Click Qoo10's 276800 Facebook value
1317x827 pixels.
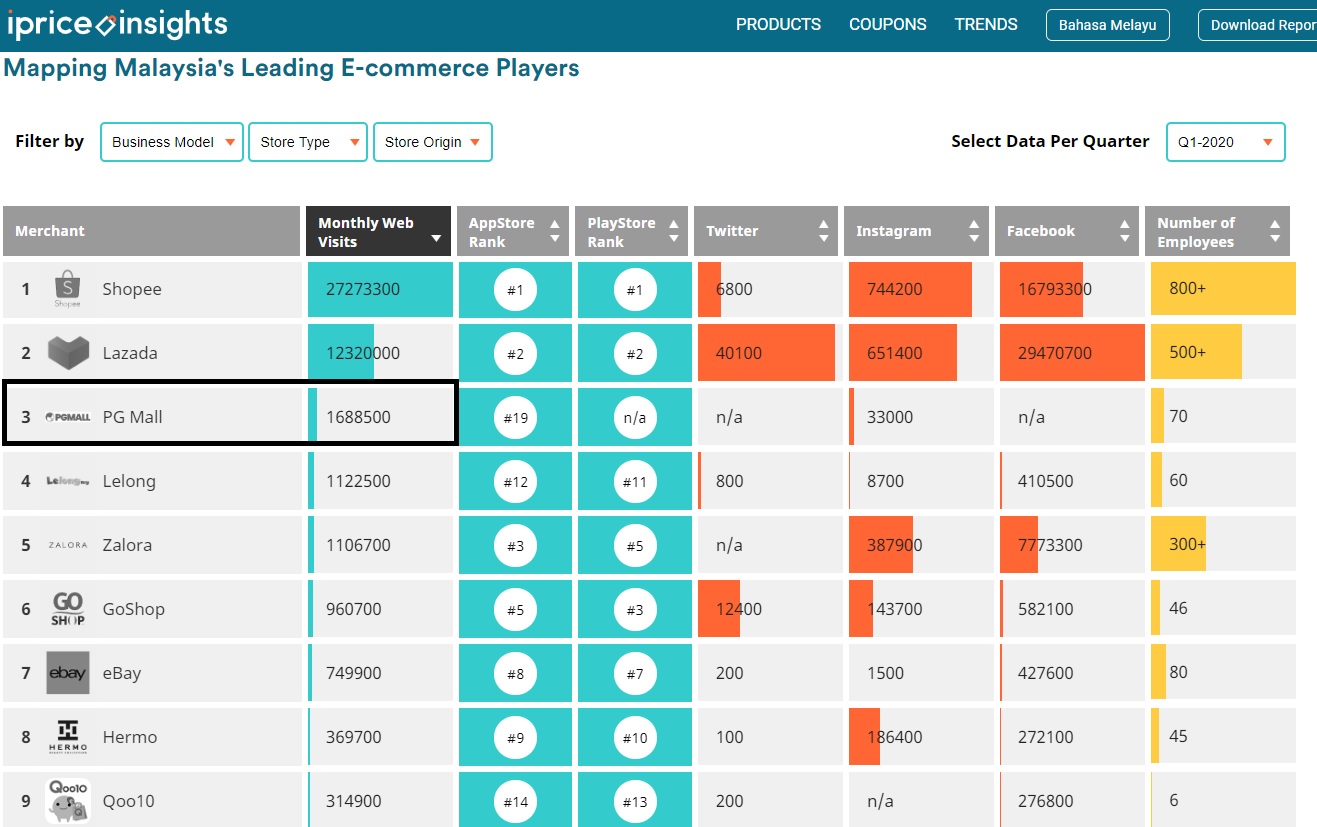tap(1046, 801)
